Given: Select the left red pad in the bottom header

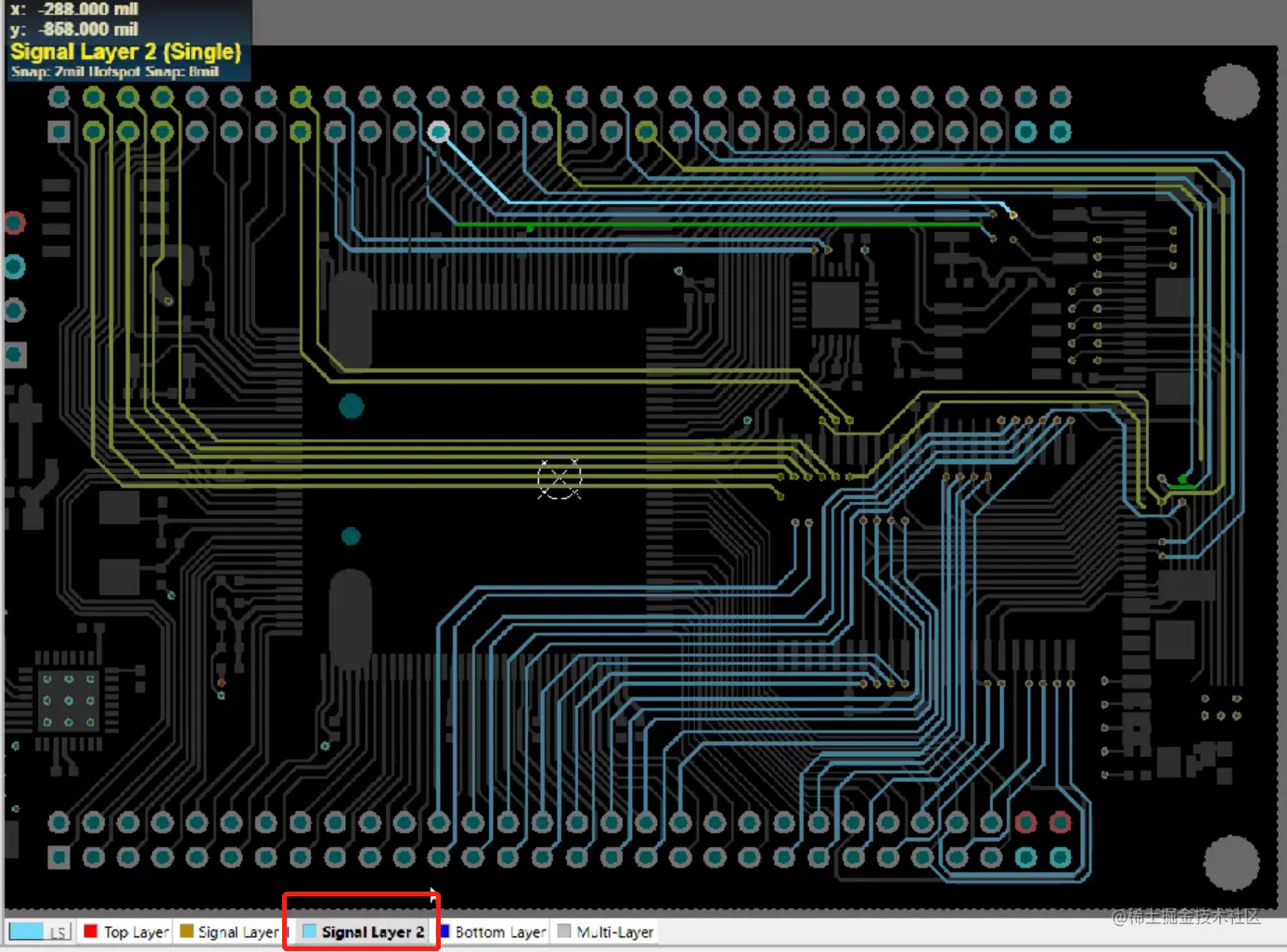Looking at the screenshot, I should click(1025, 822).
